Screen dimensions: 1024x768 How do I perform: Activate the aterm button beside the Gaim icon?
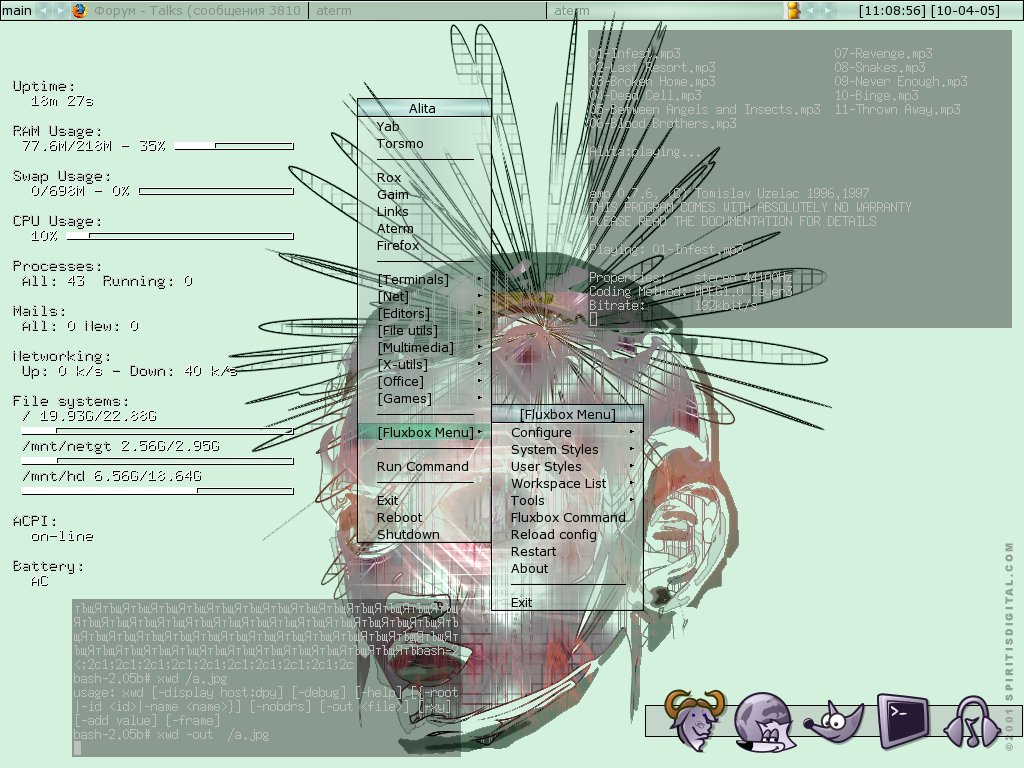pos(665,10)
